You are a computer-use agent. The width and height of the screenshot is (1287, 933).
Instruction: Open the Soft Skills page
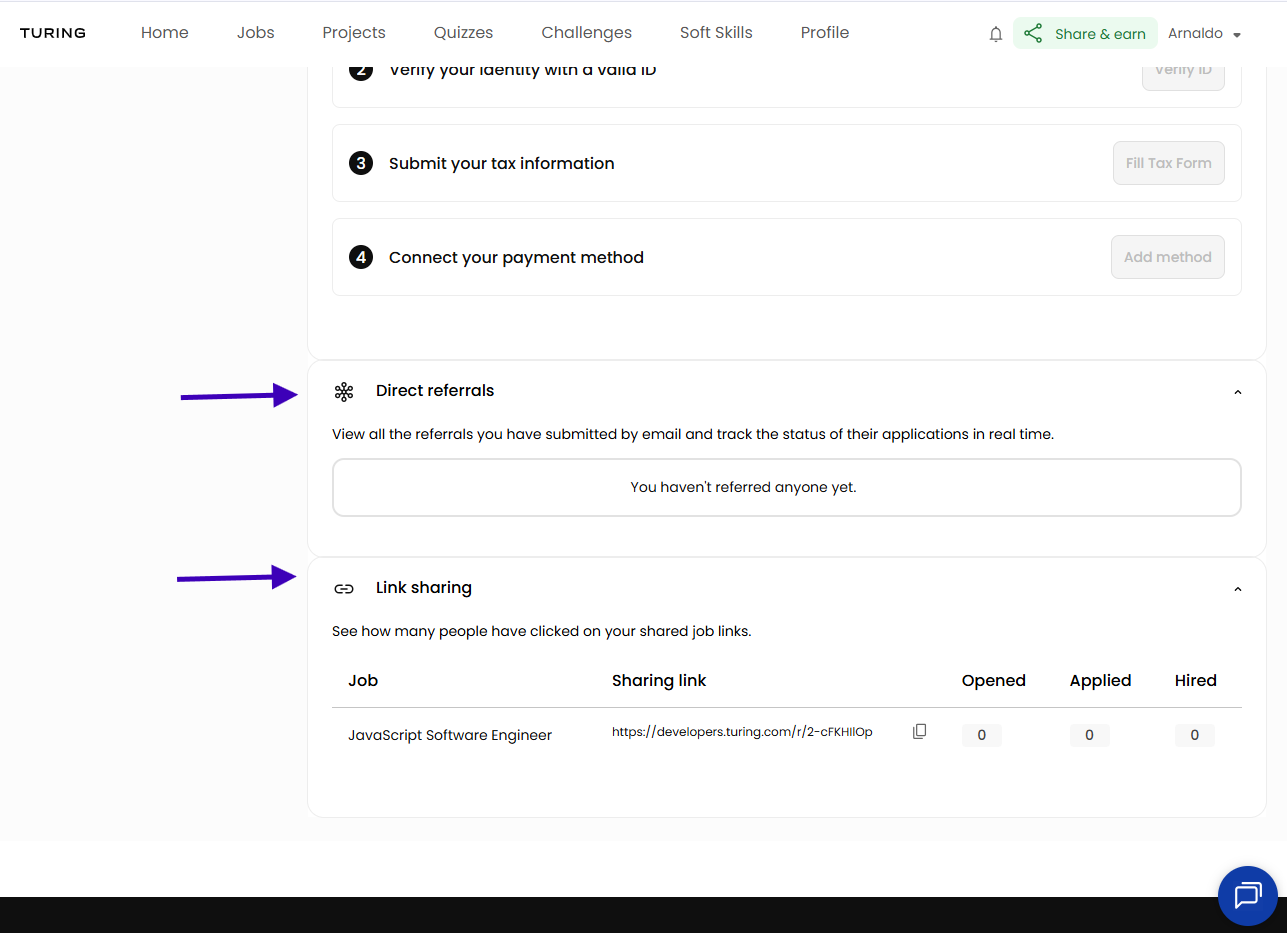pos(715,32)
